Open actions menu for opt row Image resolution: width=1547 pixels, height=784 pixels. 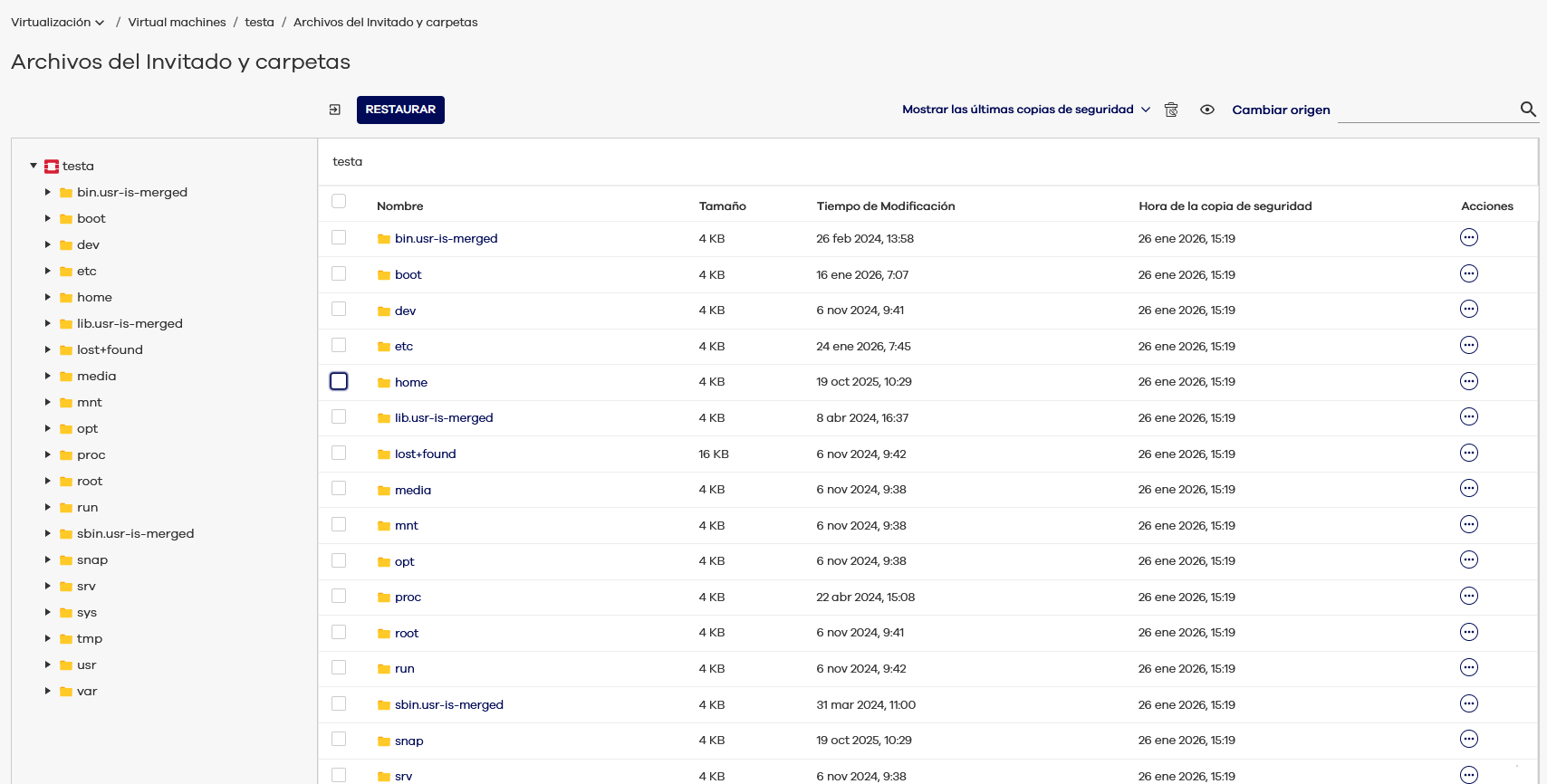pyautogui.click(x=1469, y=559)
